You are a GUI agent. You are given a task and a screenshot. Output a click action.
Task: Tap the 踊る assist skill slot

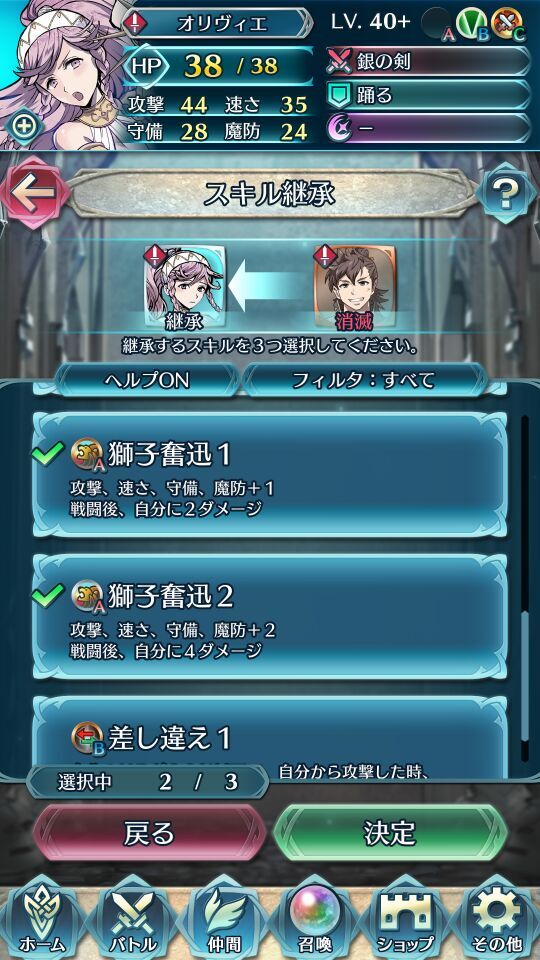click(428, 95)
